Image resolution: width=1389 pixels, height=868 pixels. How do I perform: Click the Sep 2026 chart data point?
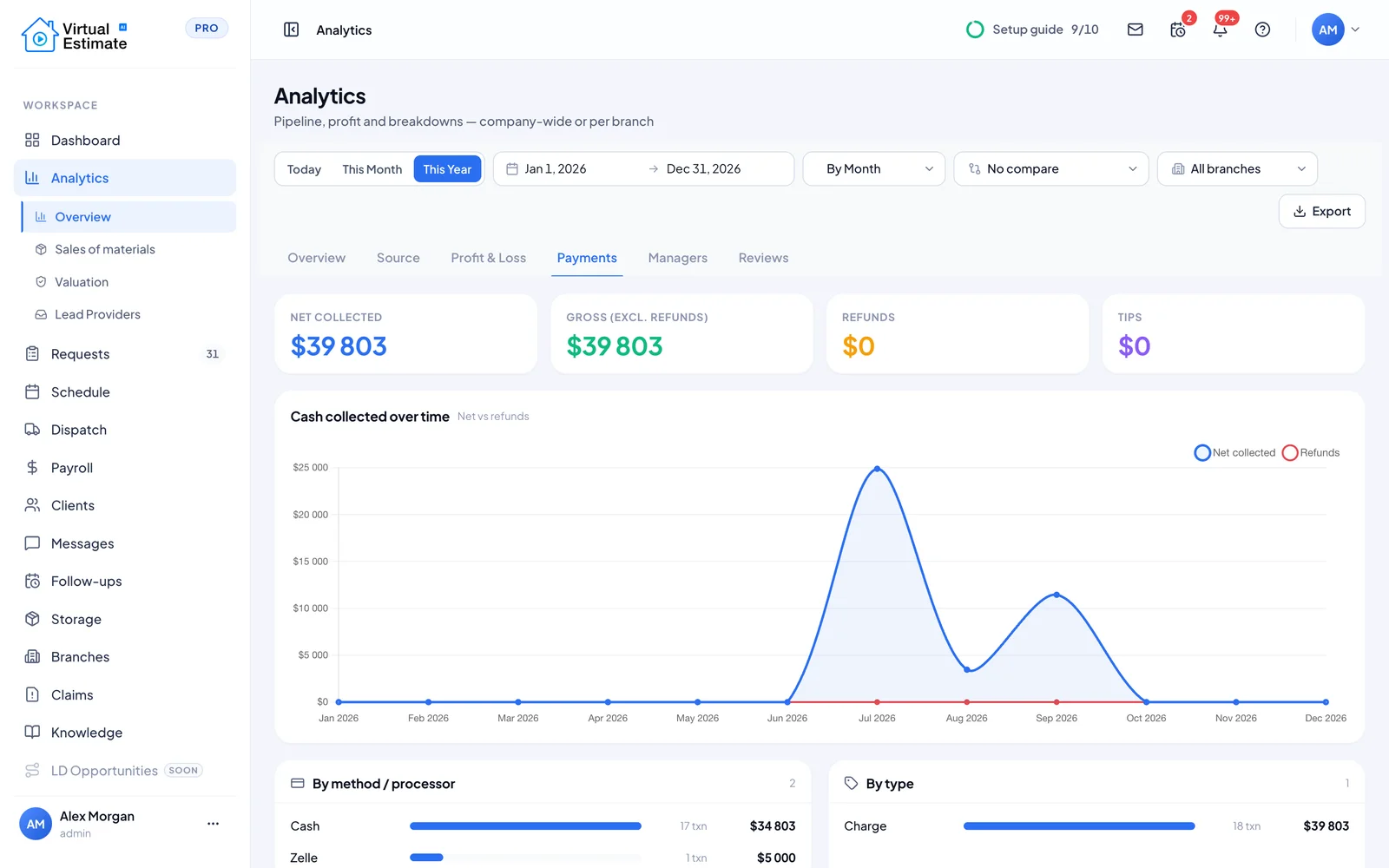pyautogui.click(x=1057, y=595)
